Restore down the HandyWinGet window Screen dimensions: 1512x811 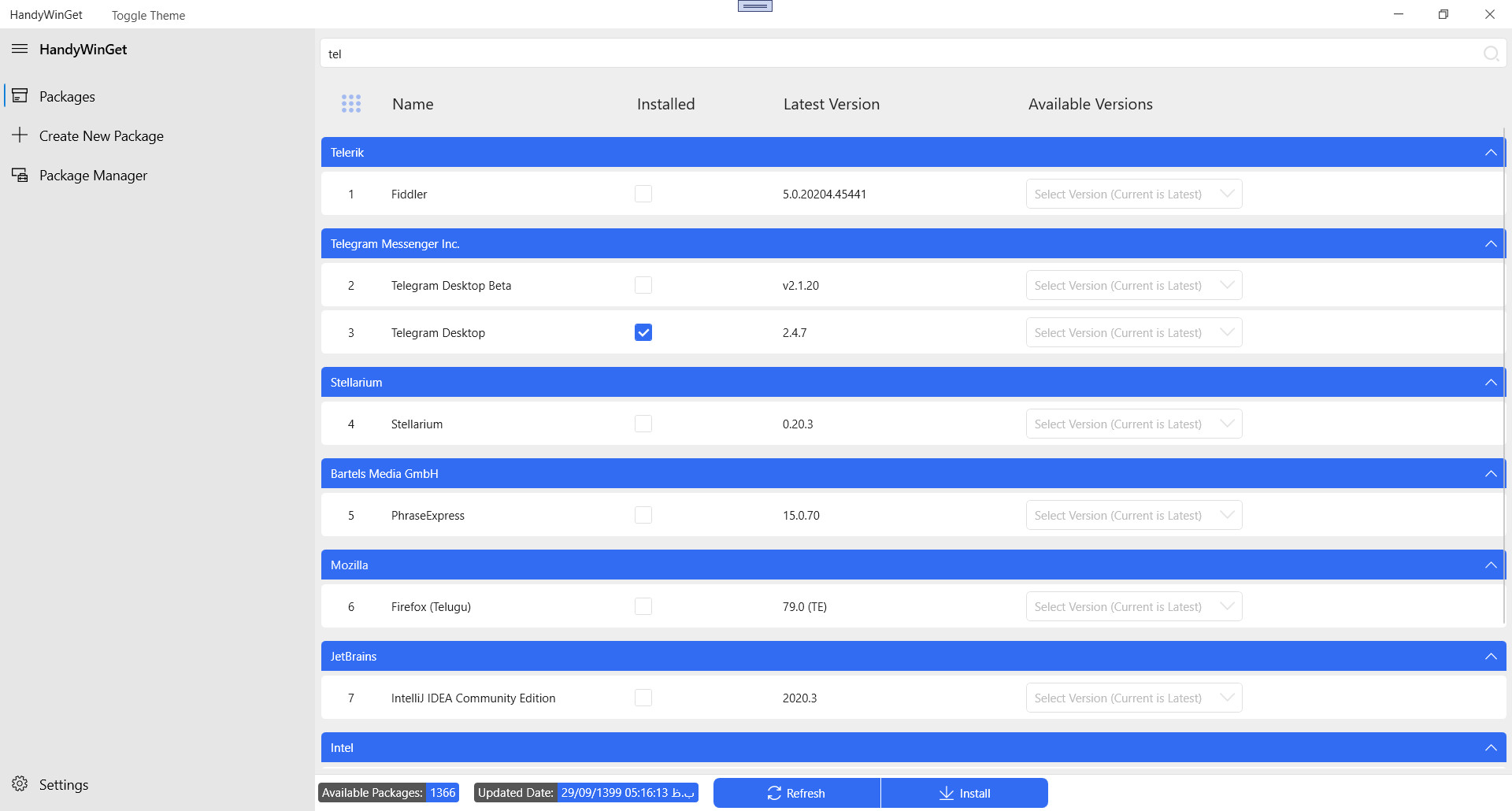1443,14
